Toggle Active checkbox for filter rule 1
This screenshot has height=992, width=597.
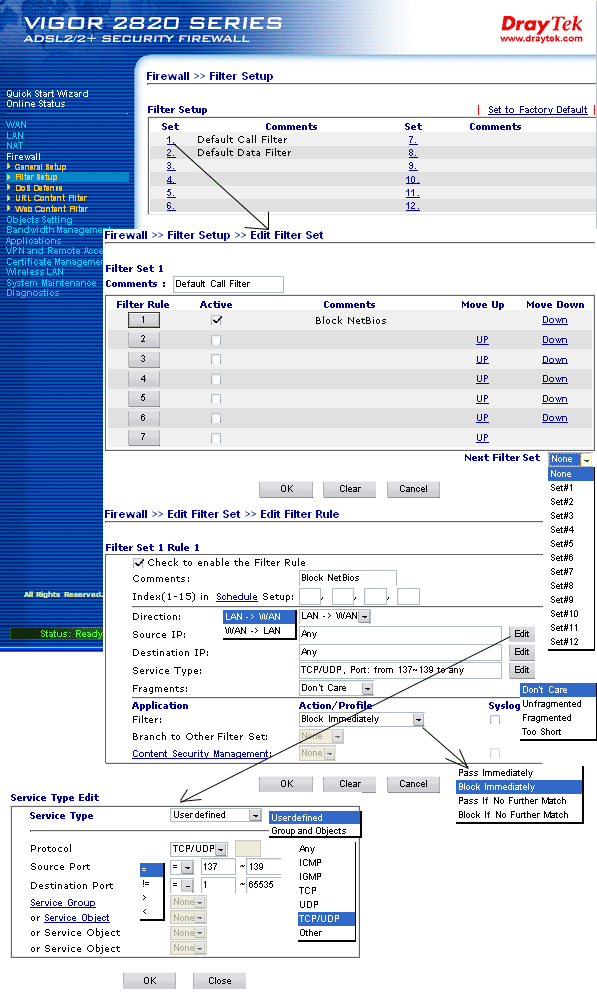point(216,320)
